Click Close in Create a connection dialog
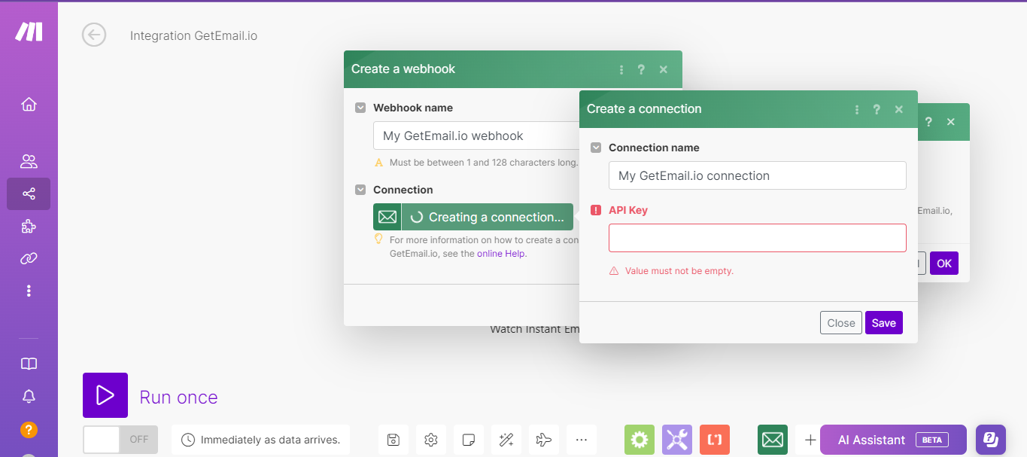This screenshot has height=457, width=1027. tap(841, 323)
